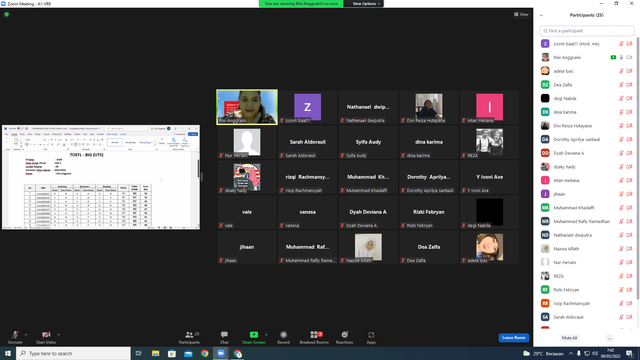Screen dimensions: 640x360
Task: Open notification center in system tray
Action: click(x=629, y=353)
